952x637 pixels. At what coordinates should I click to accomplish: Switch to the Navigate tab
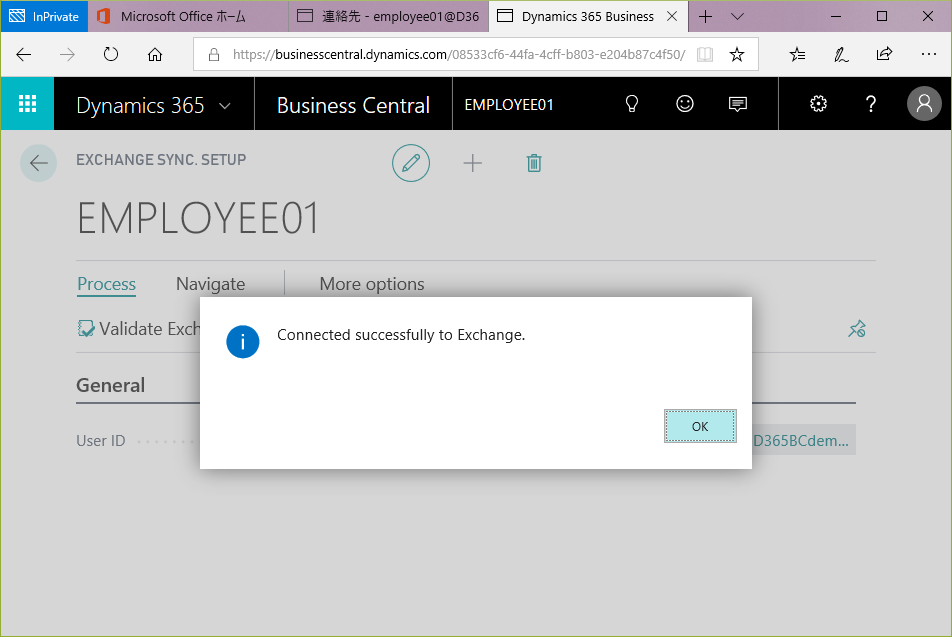(211, 284)
